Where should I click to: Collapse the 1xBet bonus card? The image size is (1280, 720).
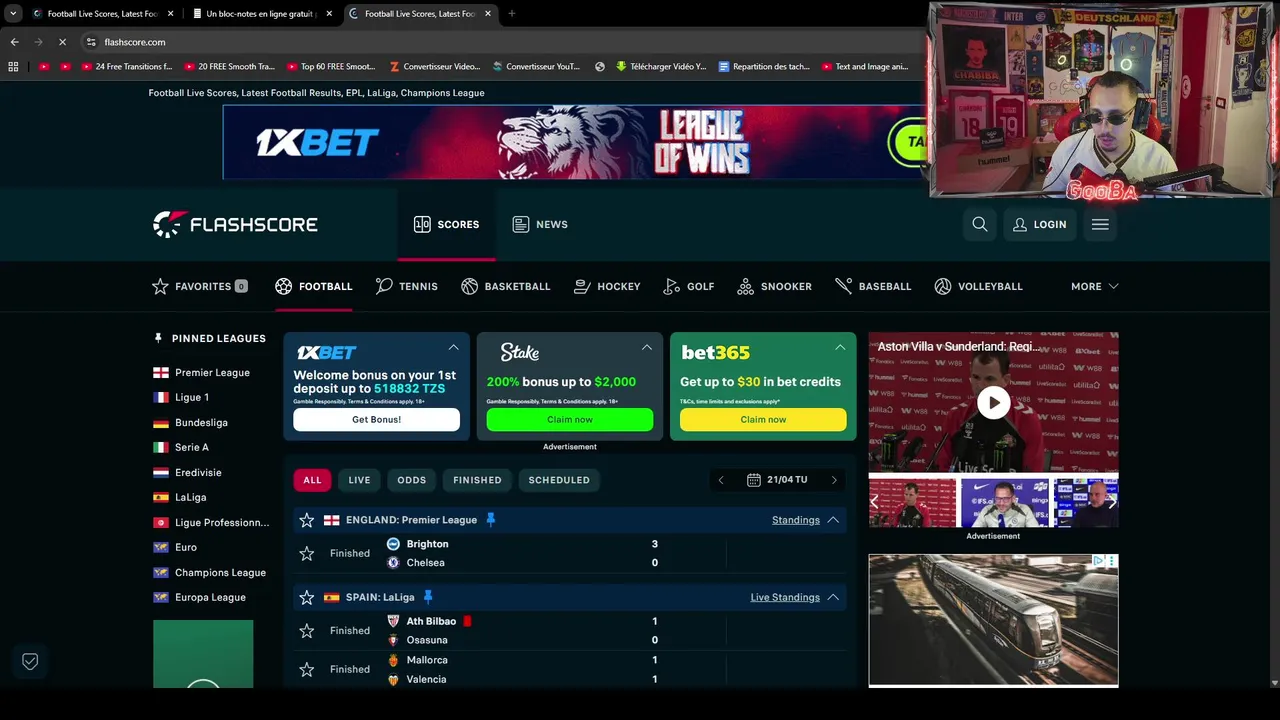click(454, 348)
